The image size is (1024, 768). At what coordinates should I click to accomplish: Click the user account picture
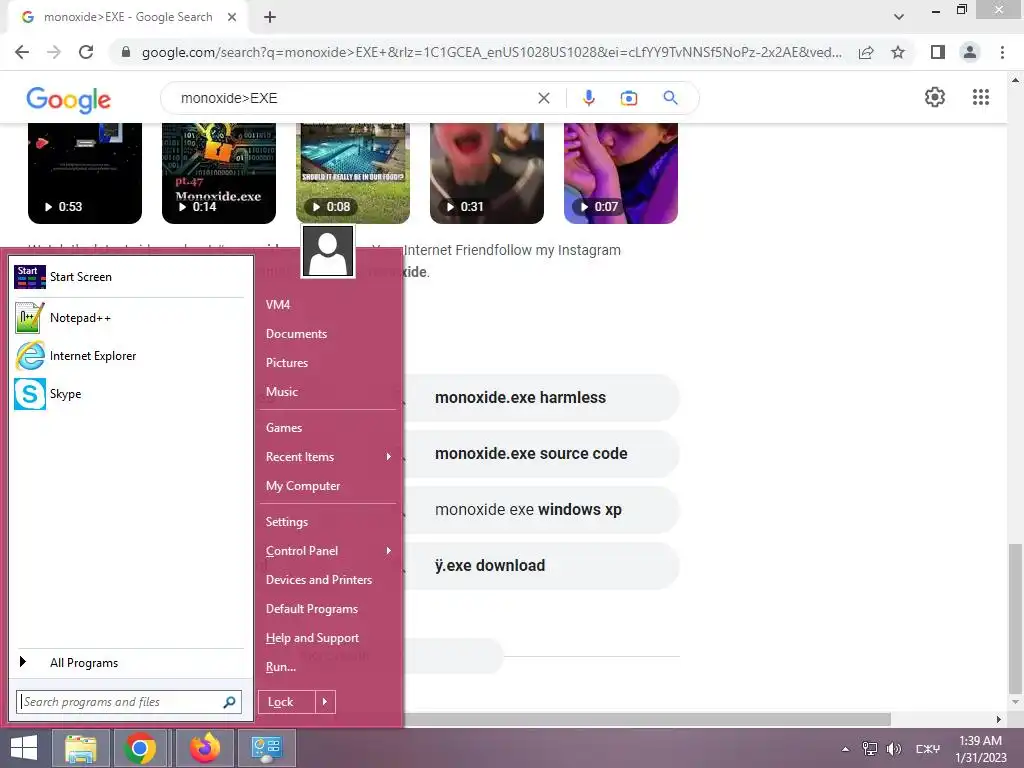click(328, 251)
